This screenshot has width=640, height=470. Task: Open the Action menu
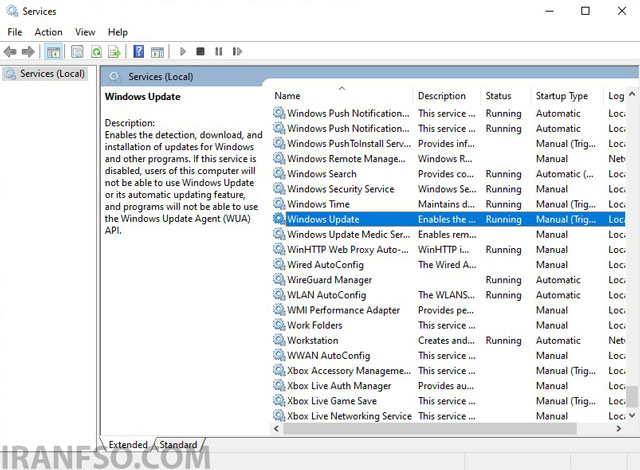pyautogui.click(x=49, y=32)
